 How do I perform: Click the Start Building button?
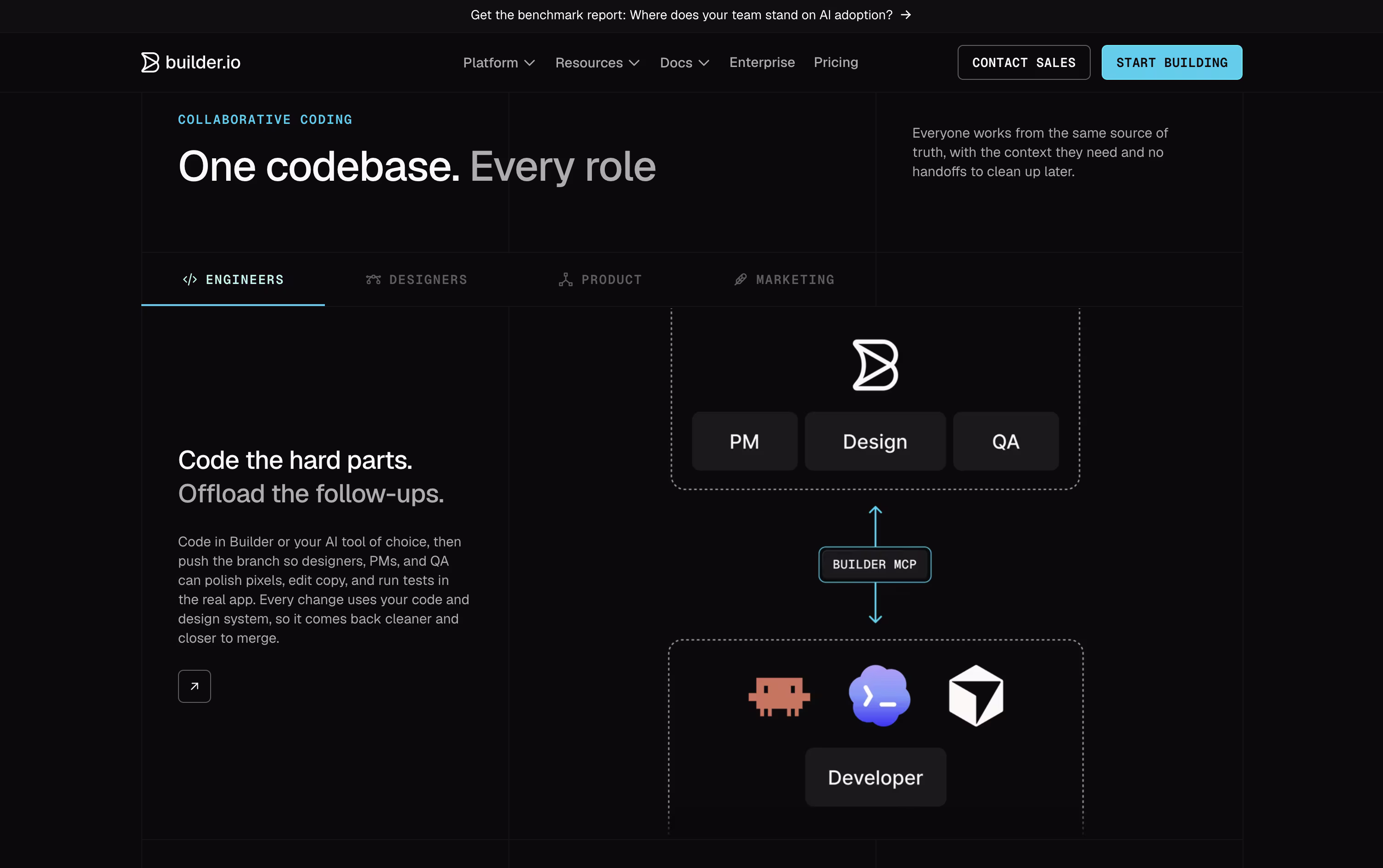point(1172,62)
